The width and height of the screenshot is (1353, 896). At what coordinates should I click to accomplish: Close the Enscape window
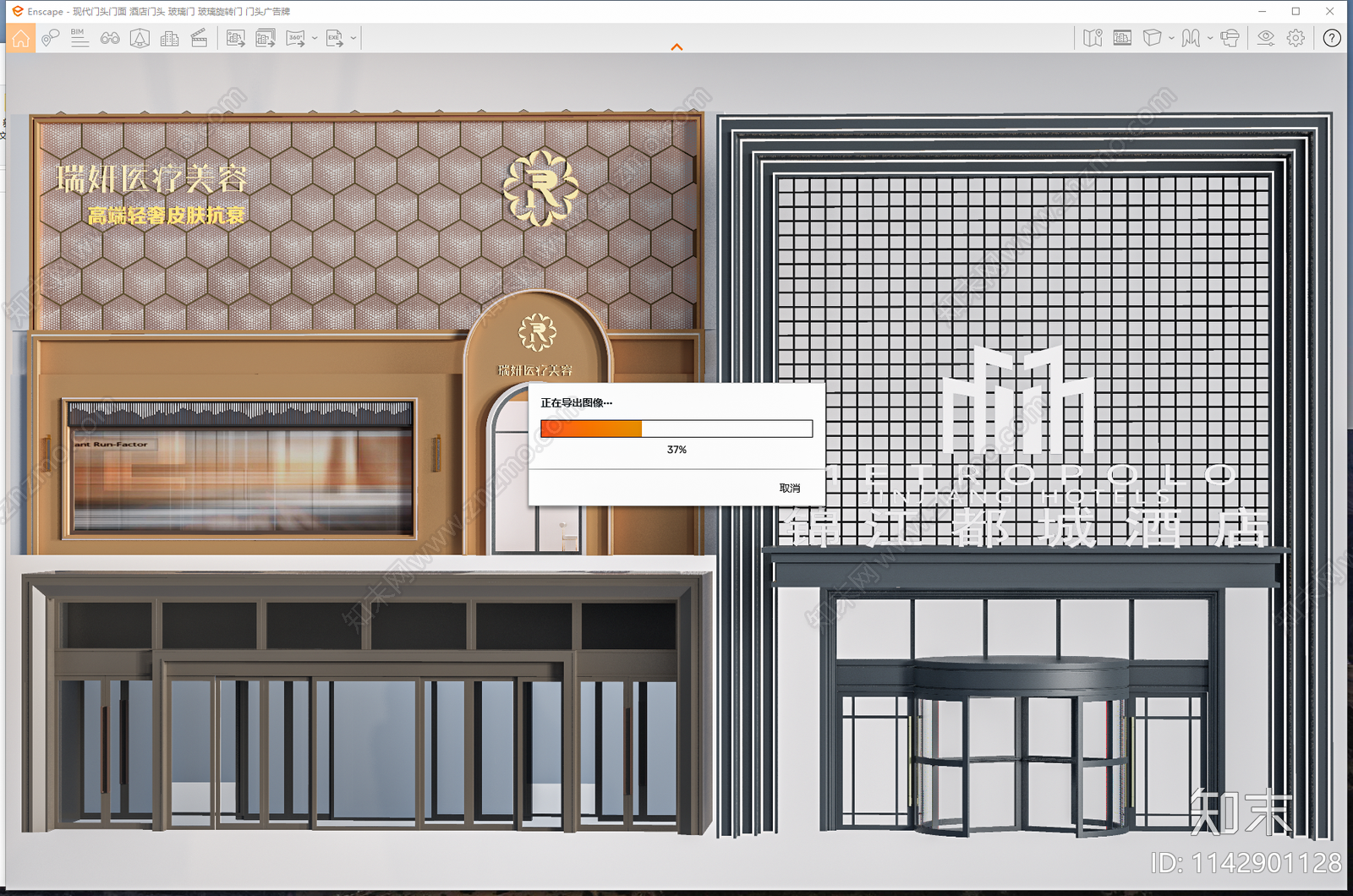click(1330, 11)
